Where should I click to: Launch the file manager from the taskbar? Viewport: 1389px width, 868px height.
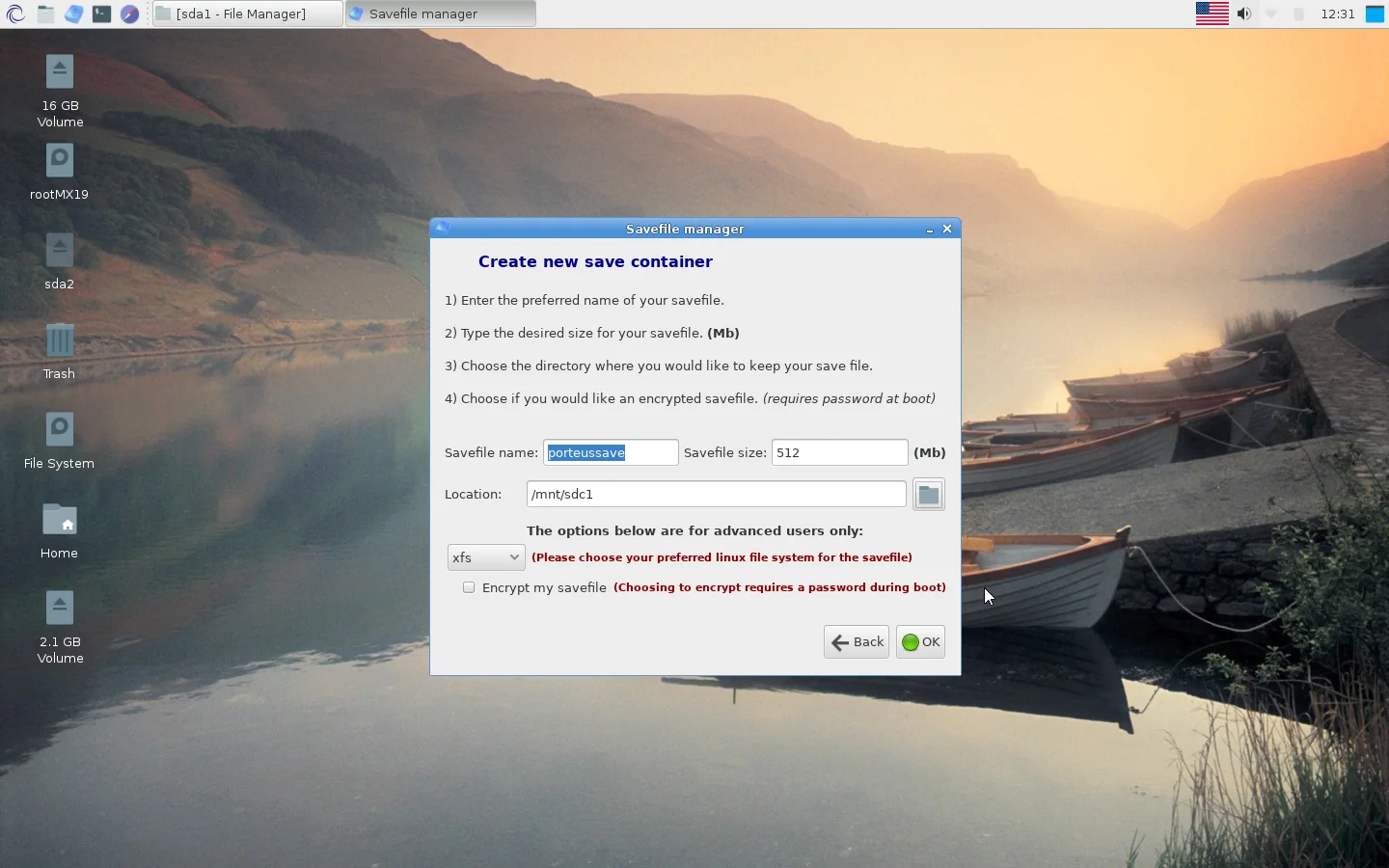click(45, 14)
